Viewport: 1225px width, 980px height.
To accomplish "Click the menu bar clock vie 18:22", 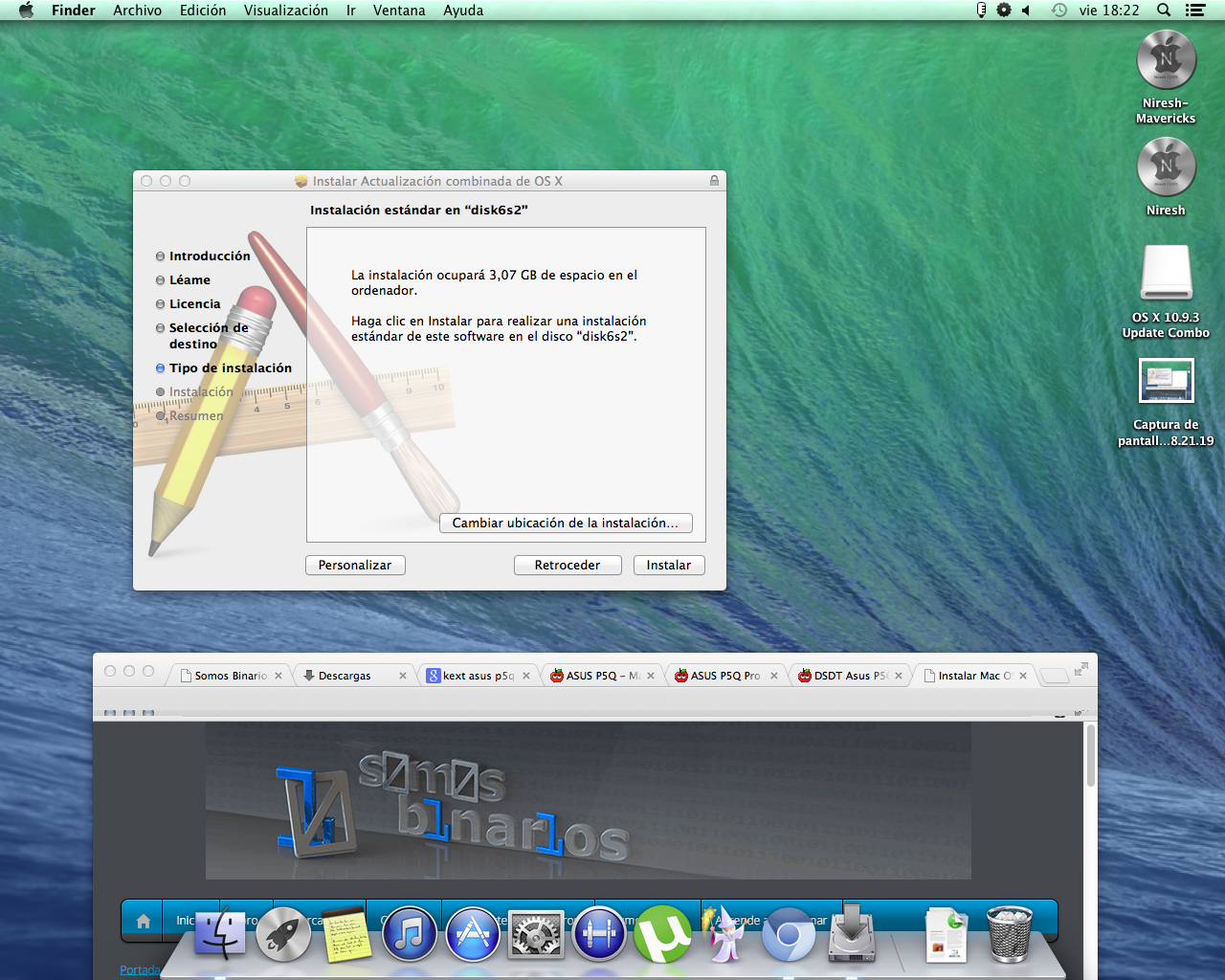I will tap(1109, 11).
